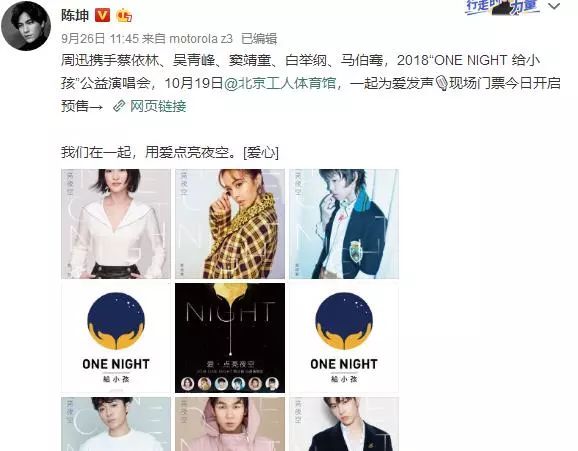The image size is (578, 451).
Task: Open the black NIGHT concert poster thumbnail
Action: point(230,338)
